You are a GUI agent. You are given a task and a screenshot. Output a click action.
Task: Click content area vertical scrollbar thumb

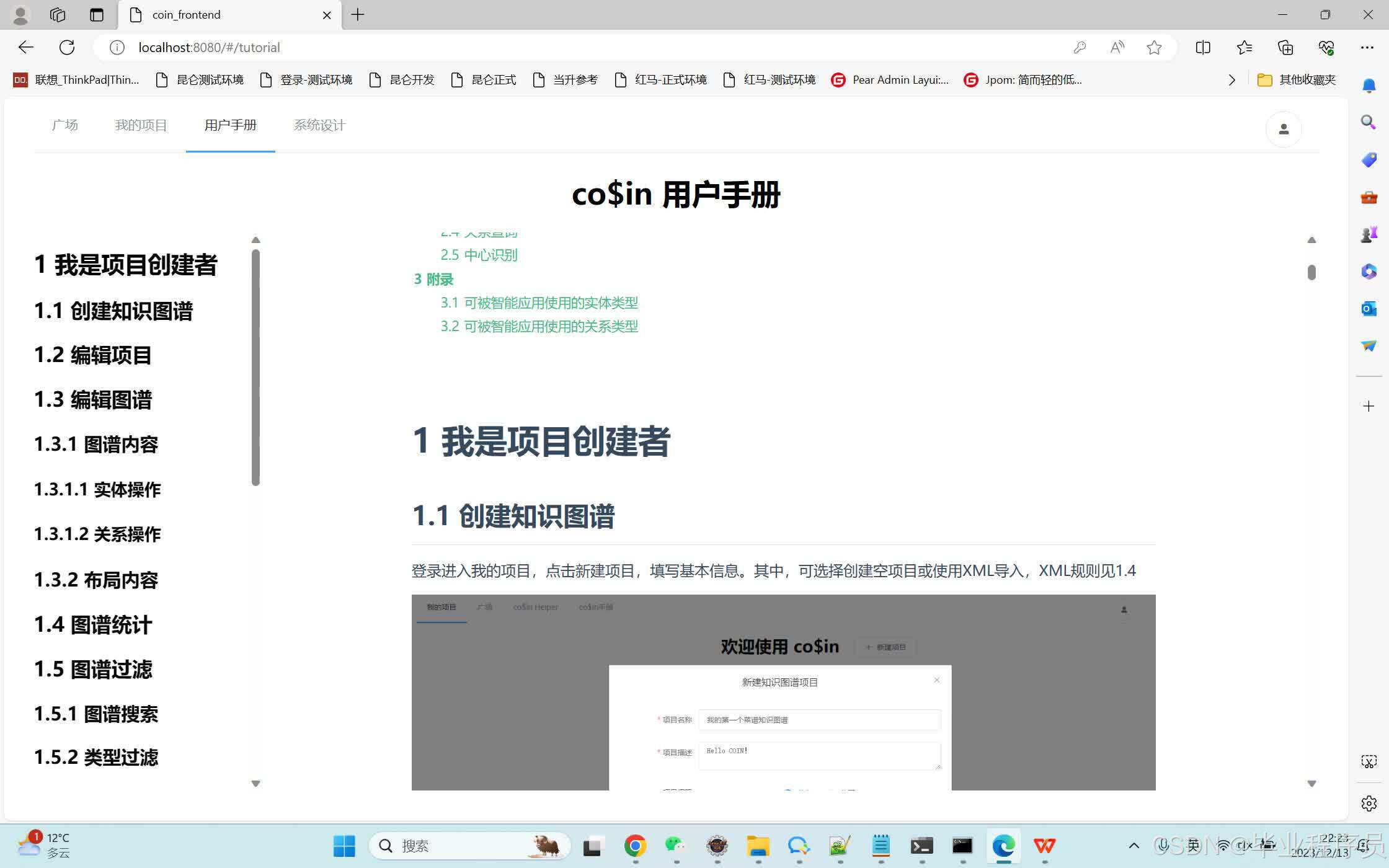pyautogui.click(x=1311, y=273)
